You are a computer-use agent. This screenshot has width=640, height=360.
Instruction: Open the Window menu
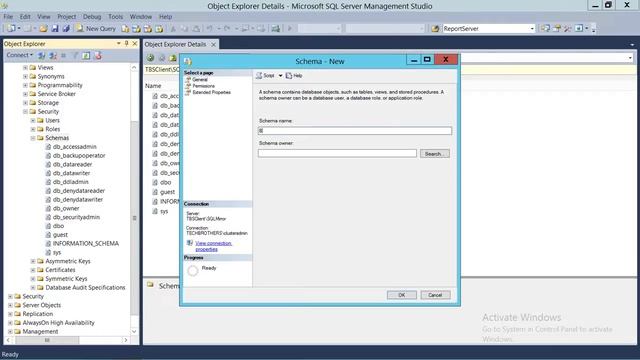(x=141, y=17)
